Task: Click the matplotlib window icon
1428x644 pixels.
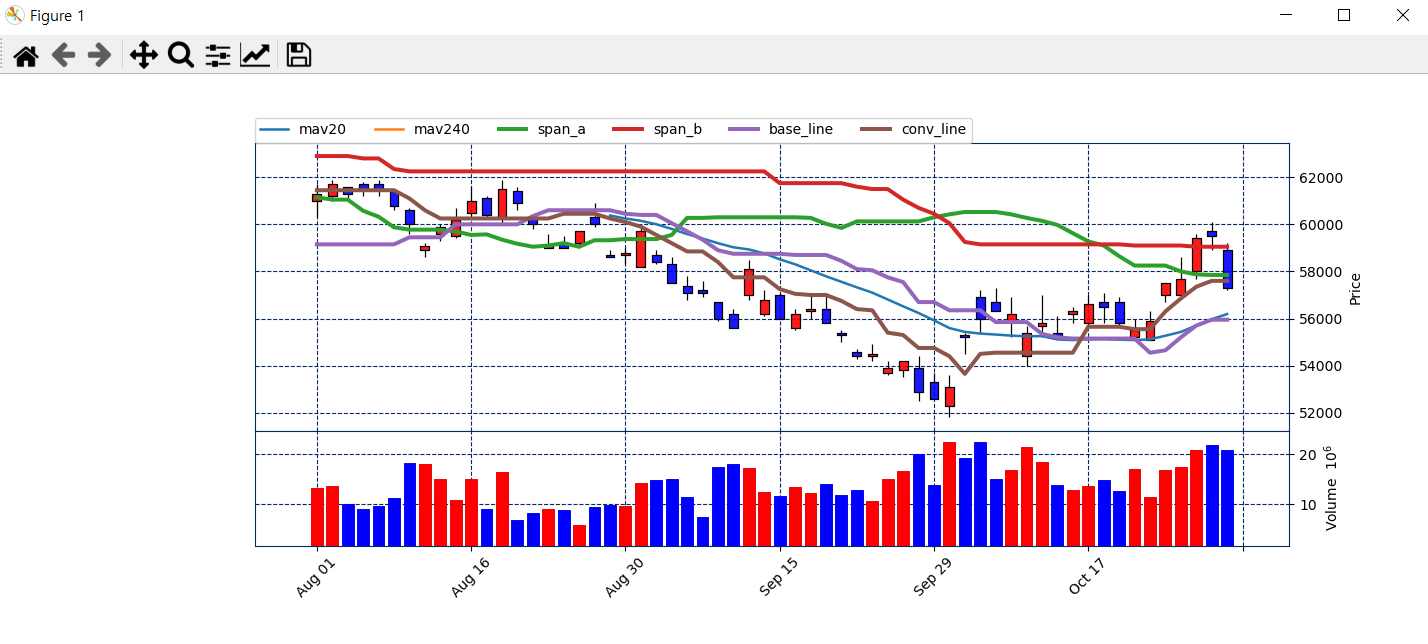Action: [15, 15]
